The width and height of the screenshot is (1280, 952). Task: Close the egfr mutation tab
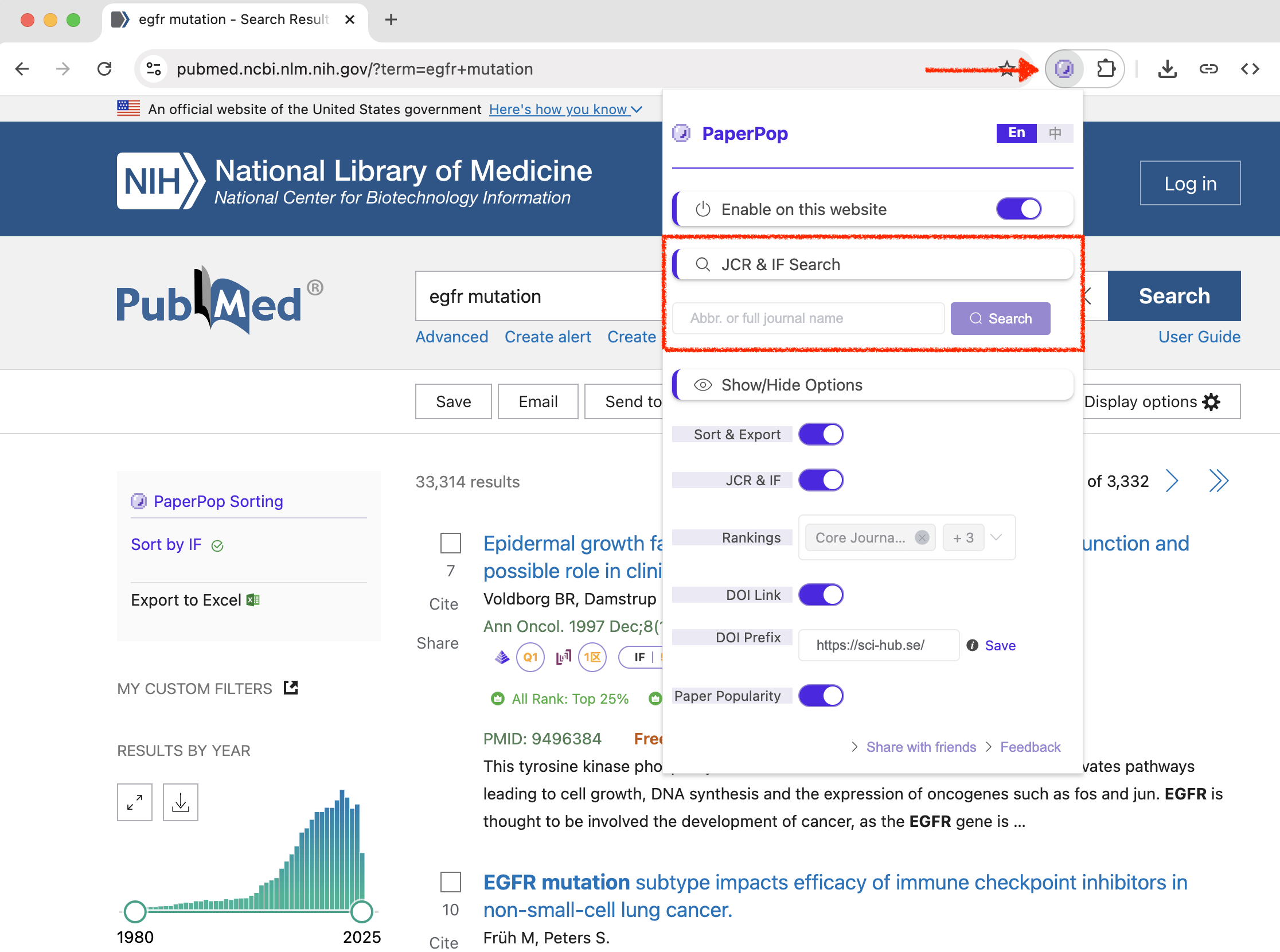(x=349, y=19)
